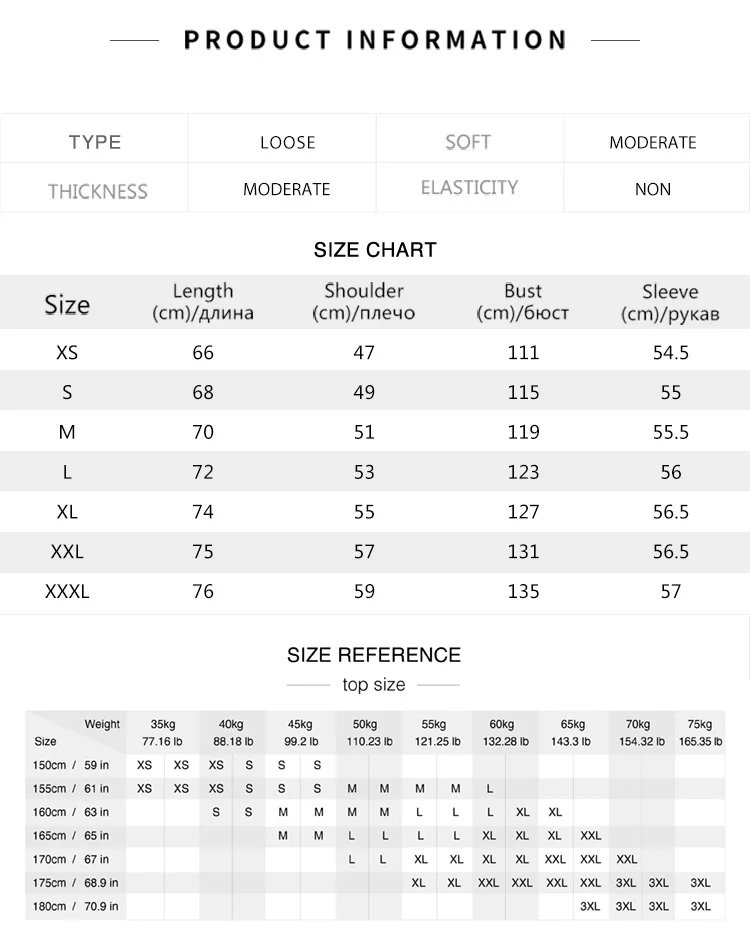This screenshot has height=935, width=750.
Task: Click the Sleeve (cm) column header
Action: coord(670,302)
